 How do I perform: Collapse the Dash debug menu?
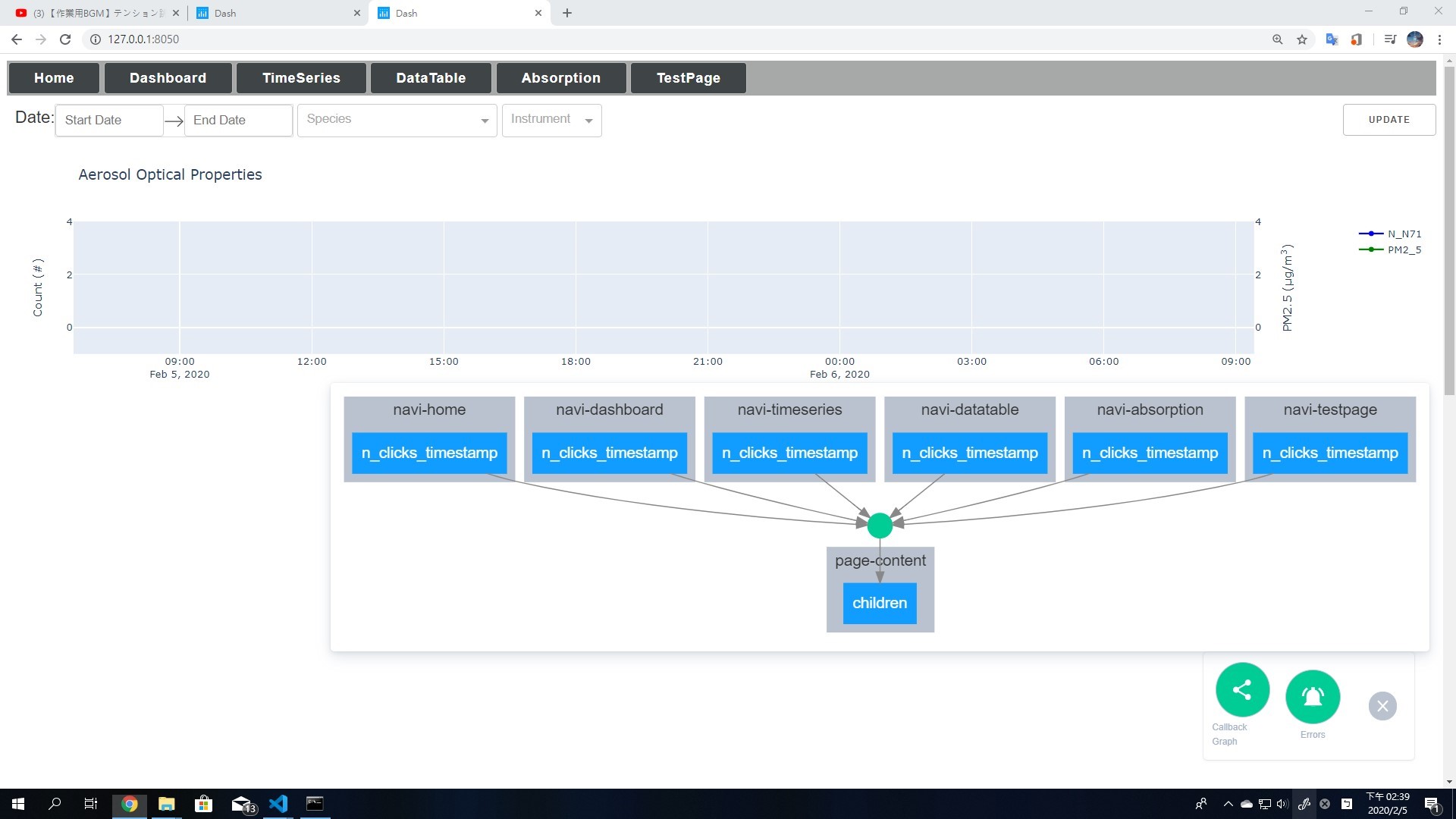click(1382, 705)
